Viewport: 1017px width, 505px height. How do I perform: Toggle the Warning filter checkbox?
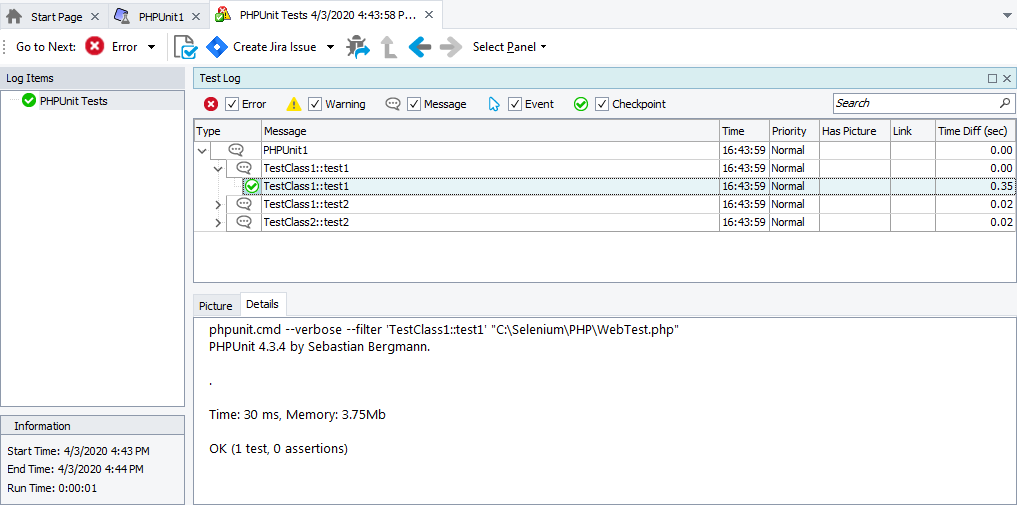tap(315, 104)
